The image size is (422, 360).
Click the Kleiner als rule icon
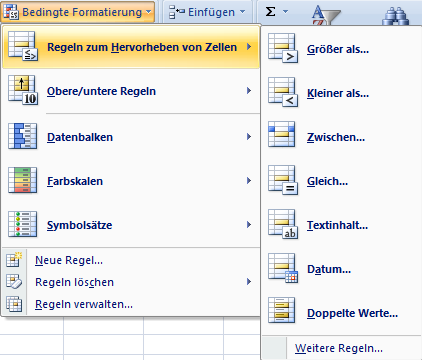pyautogui.click(x=283, y=92)
